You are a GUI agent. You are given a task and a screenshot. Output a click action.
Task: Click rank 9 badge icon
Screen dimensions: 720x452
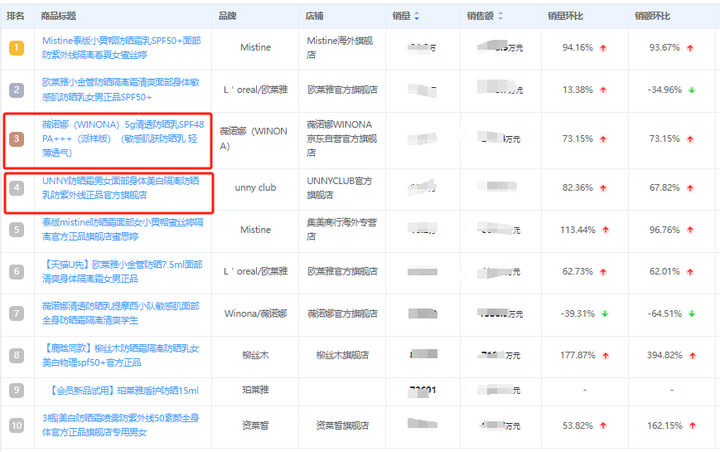(x=17, y=390)
